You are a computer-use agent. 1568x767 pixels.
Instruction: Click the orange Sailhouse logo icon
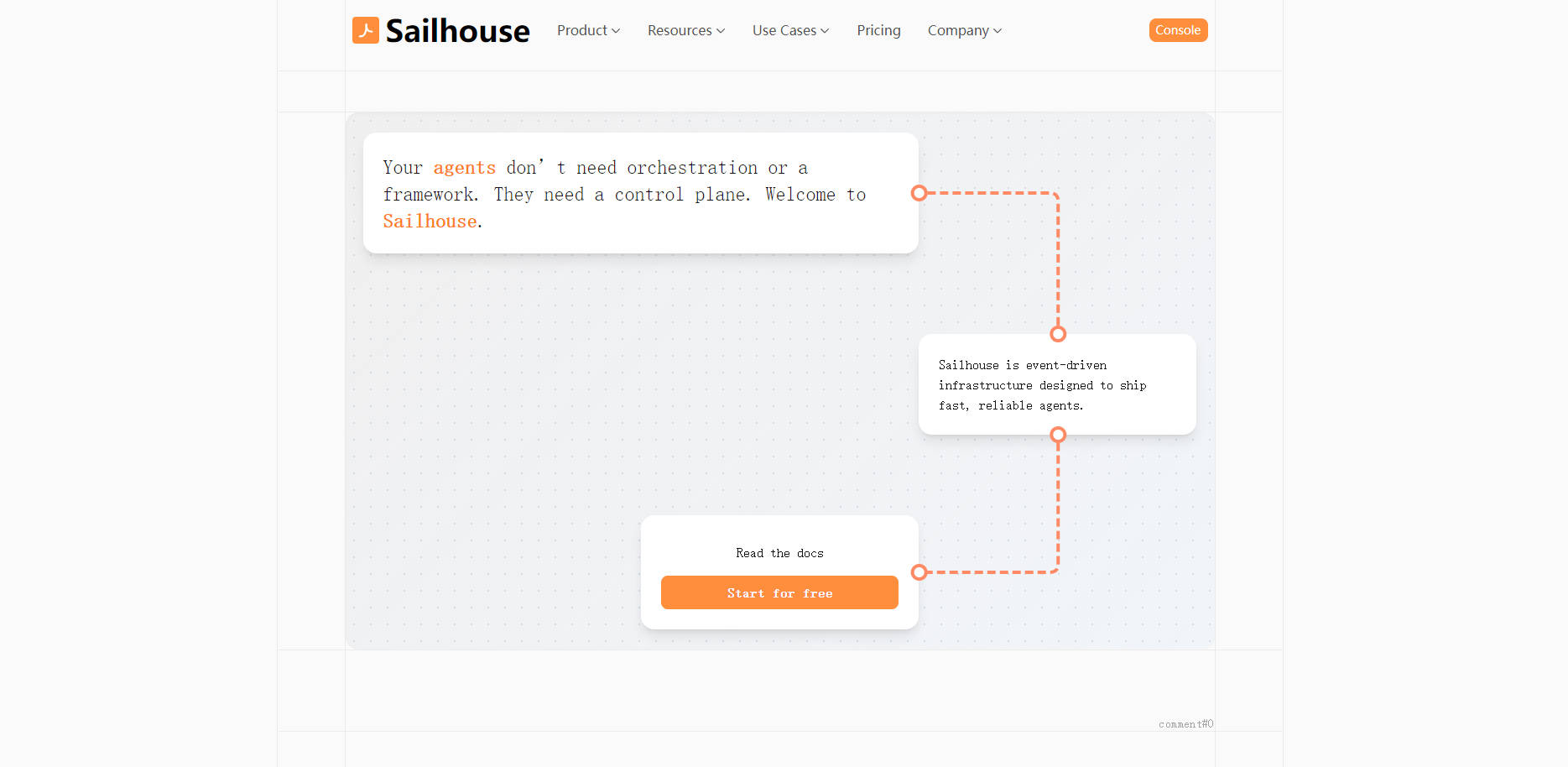(x=365, y=30)
